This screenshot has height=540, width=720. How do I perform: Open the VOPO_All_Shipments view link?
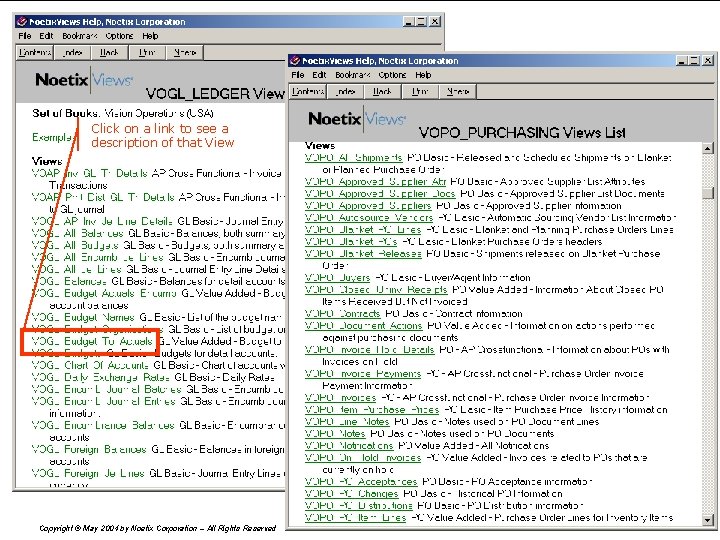pyautogui.click(x=354, y=158)
